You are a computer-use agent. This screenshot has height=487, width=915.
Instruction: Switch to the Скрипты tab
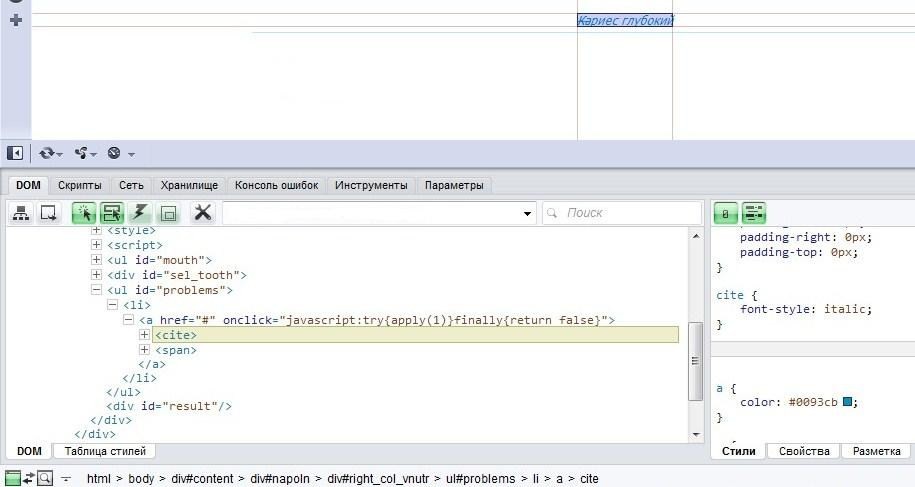(x=79, y=185)
